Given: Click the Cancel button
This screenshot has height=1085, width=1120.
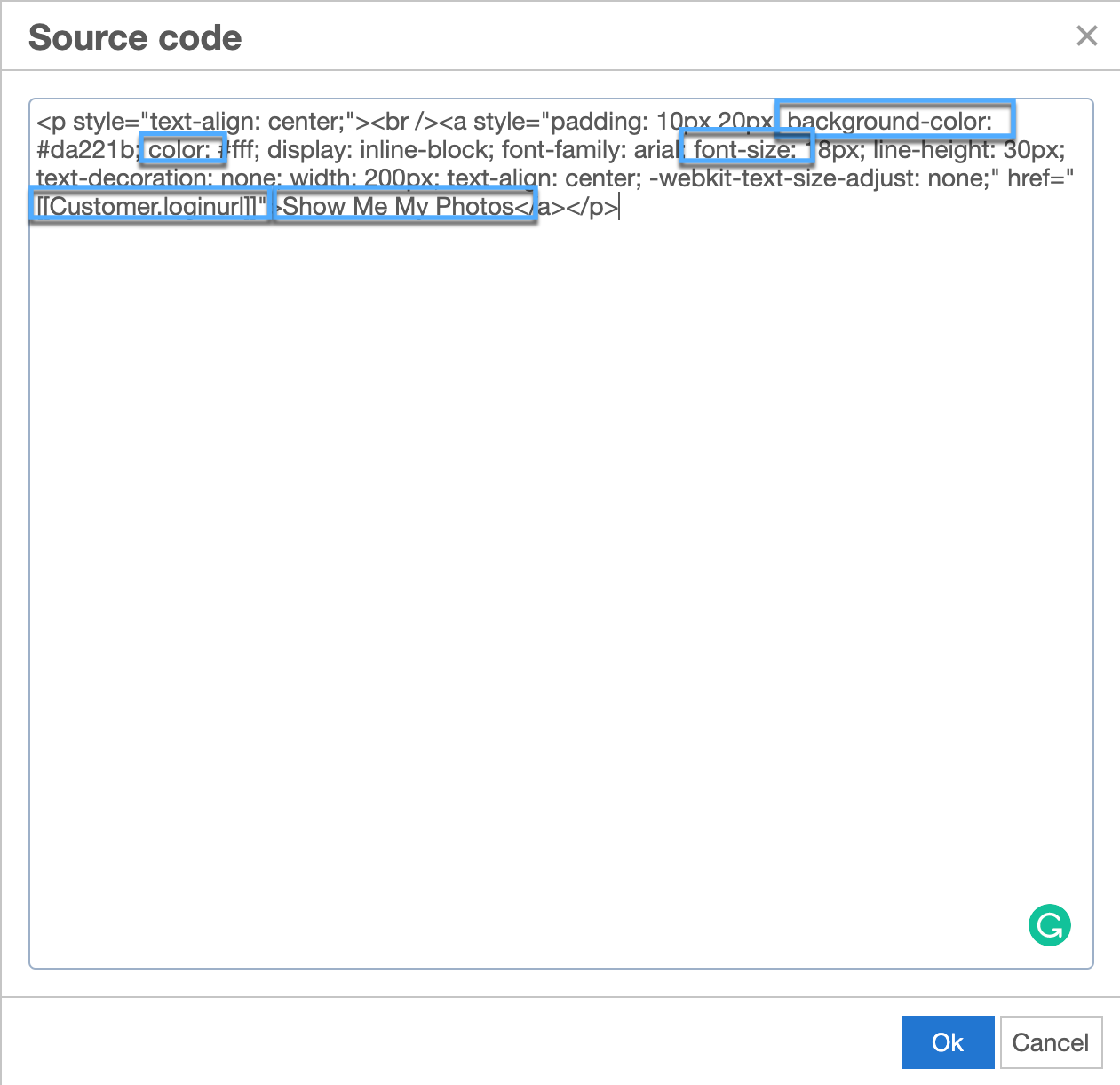Looking at the screenshot, I should [x=1051, y=1042].
